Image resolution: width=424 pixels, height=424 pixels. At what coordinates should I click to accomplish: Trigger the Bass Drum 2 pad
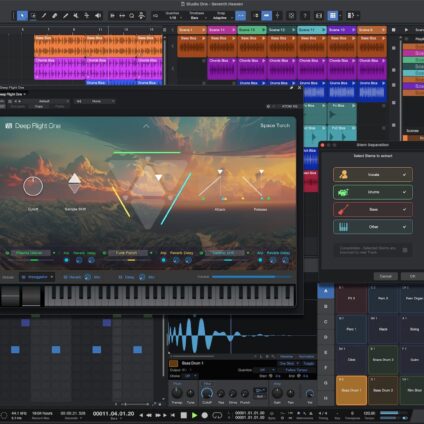click(383, 390)
